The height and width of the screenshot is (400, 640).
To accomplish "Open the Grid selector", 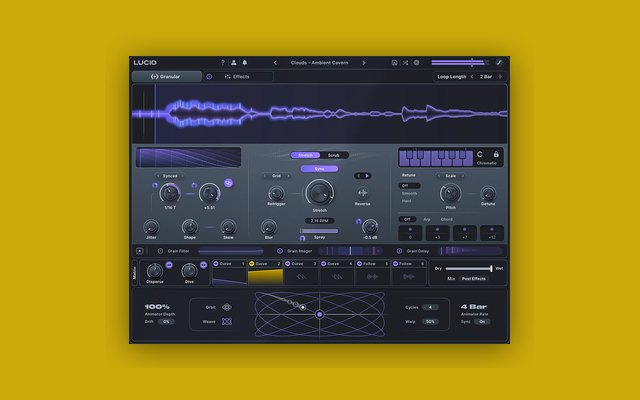I will pos(276,176).
